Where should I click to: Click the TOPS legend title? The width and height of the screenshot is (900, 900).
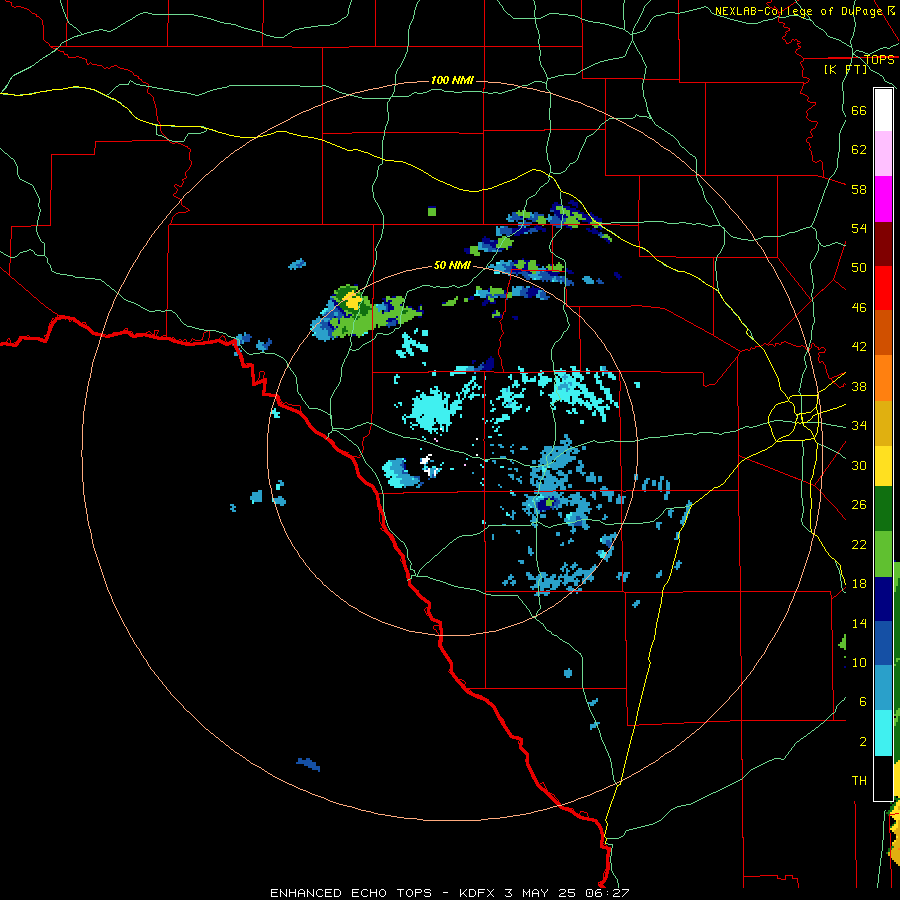[879, 59]
